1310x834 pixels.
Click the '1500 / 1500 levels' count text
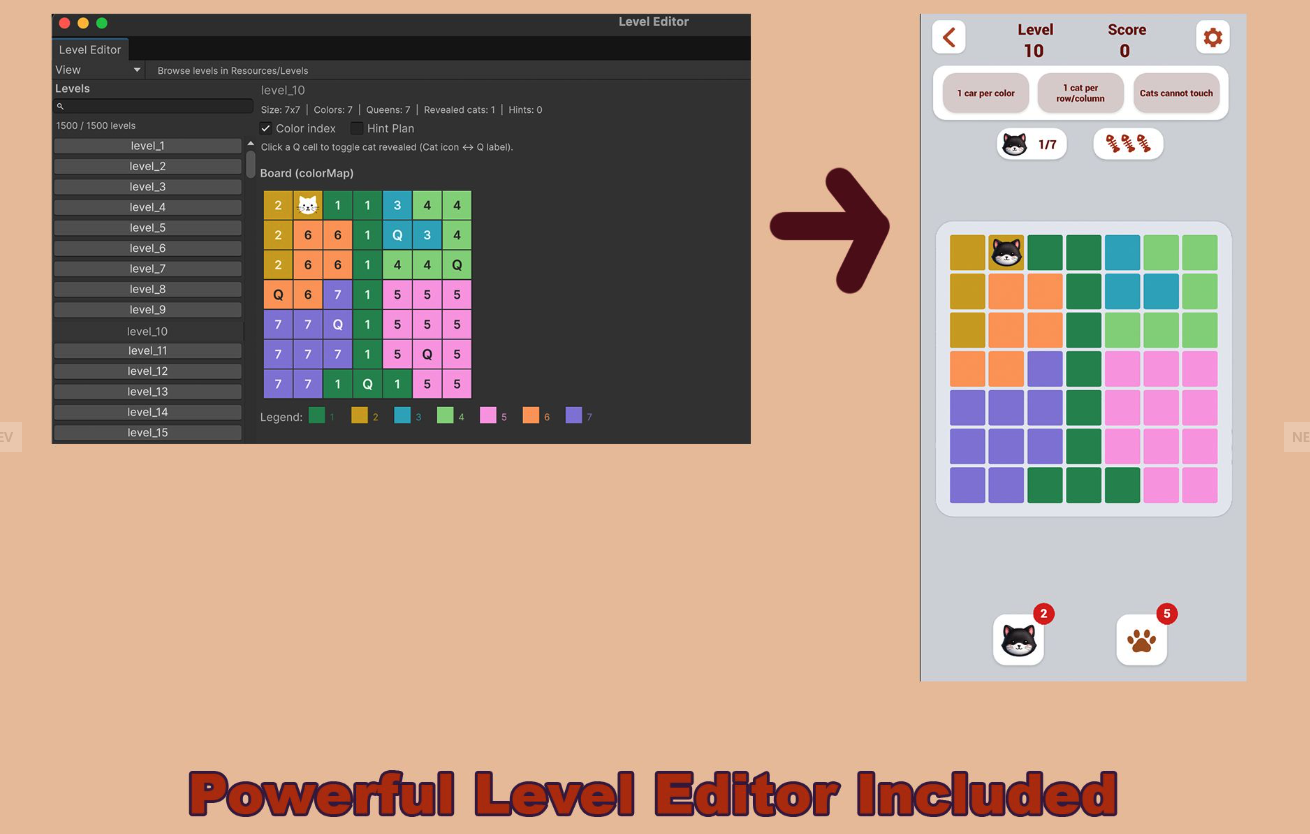point(96,126)
